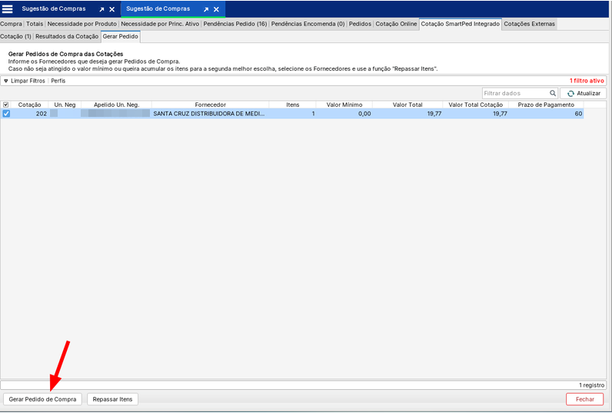Image resolution: width=612 pixels, height=413 pixels.
Task: Click Gerar Pedido de Compra button
Action: 41,399
